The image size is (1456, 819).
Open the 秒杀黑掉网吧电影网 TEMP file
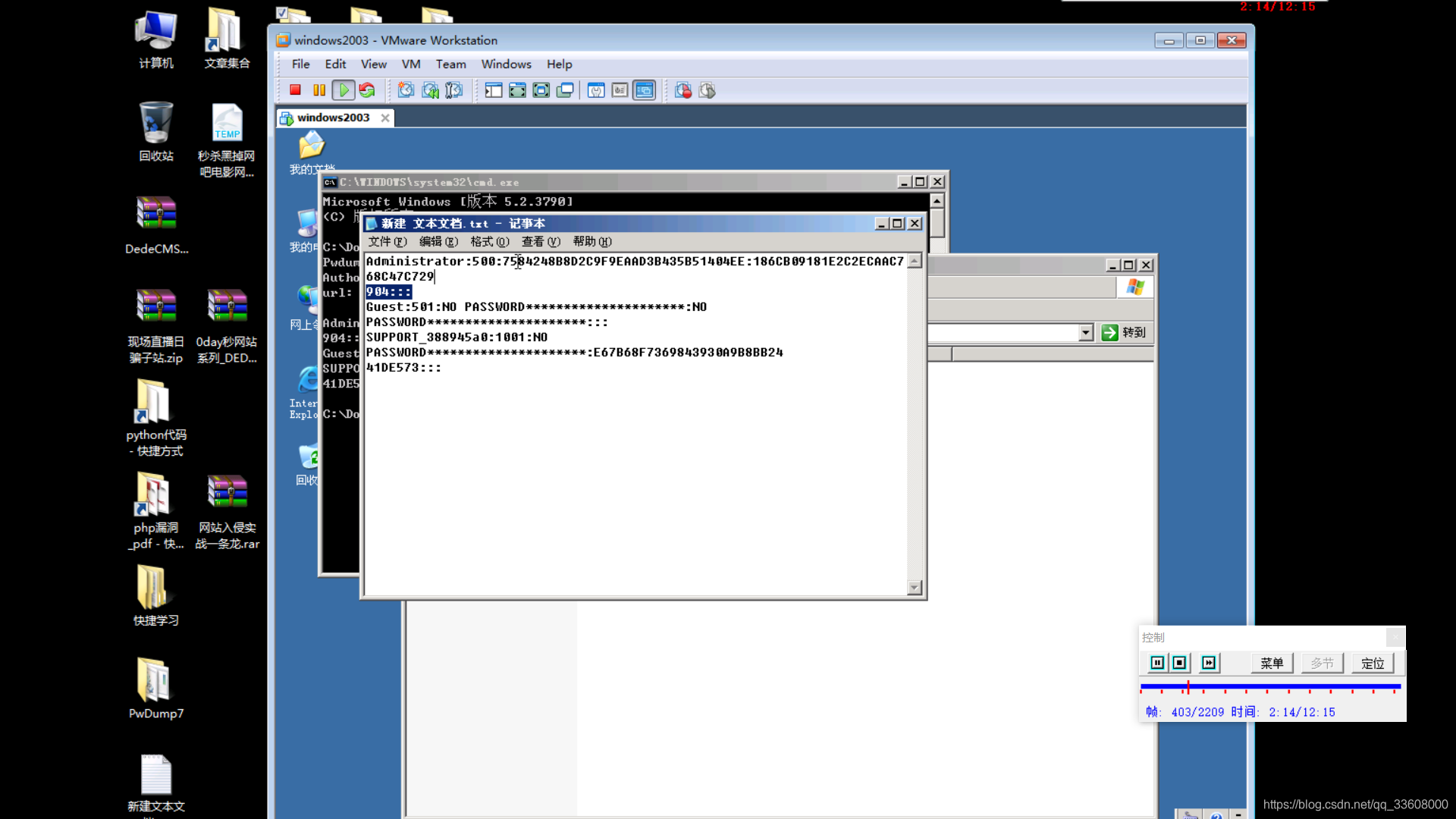(227, 140)
